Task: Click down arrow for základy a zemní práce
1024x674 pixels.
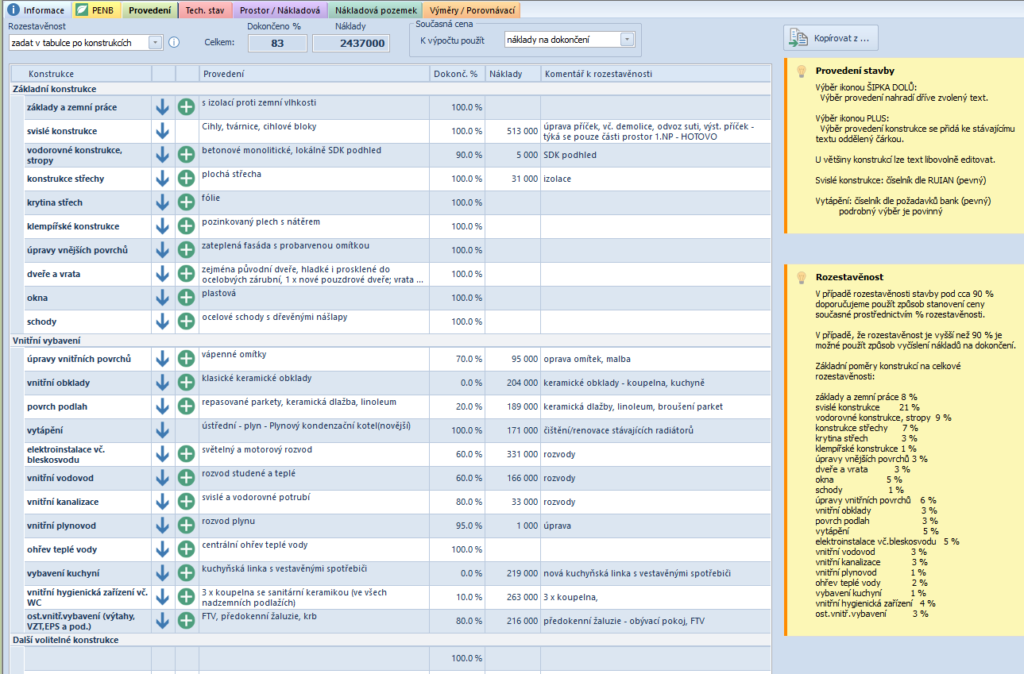Action: click(163, 107)
